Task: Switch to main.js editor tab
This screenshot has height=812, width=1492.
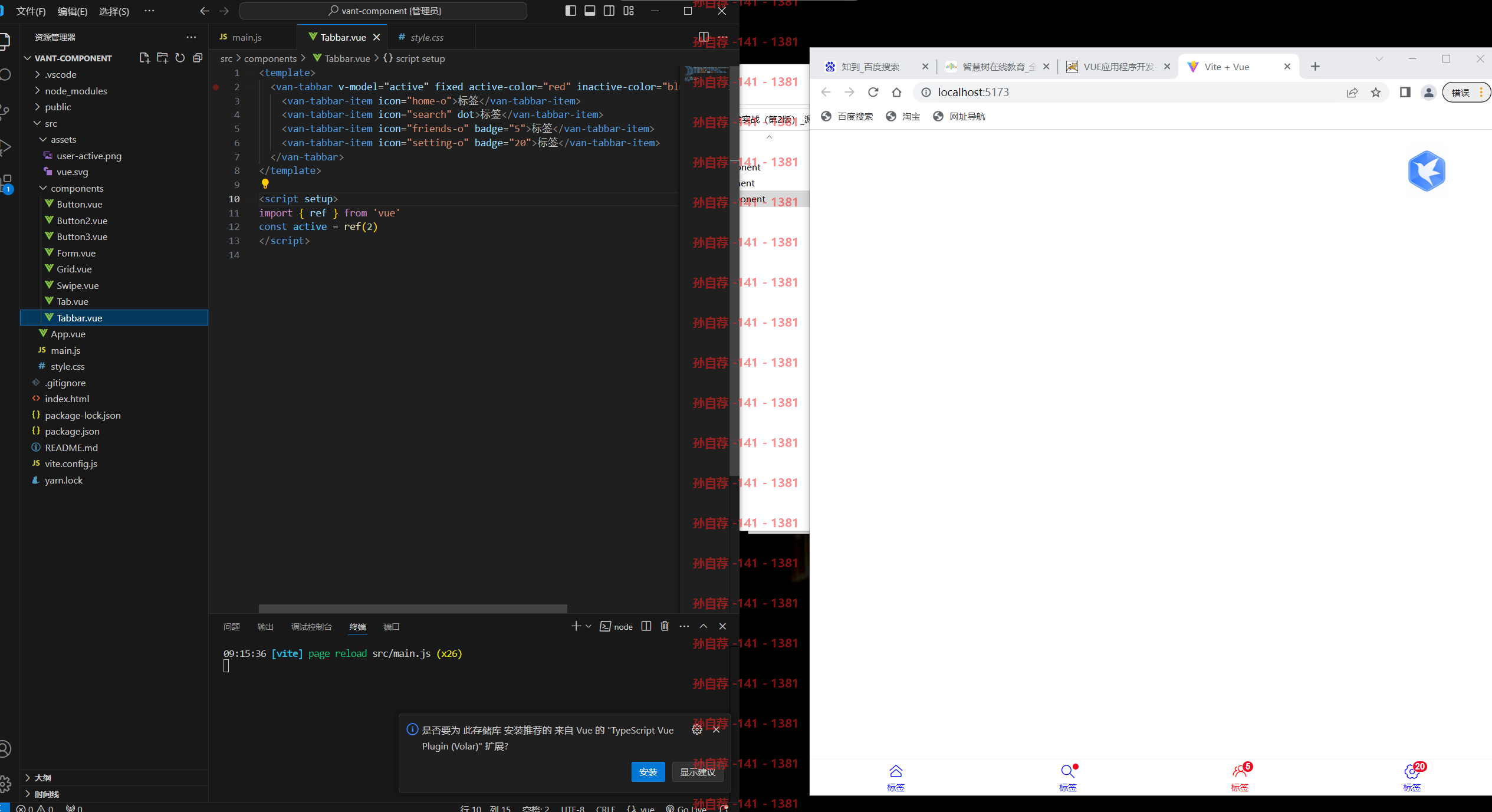Action: coord(247,37)
